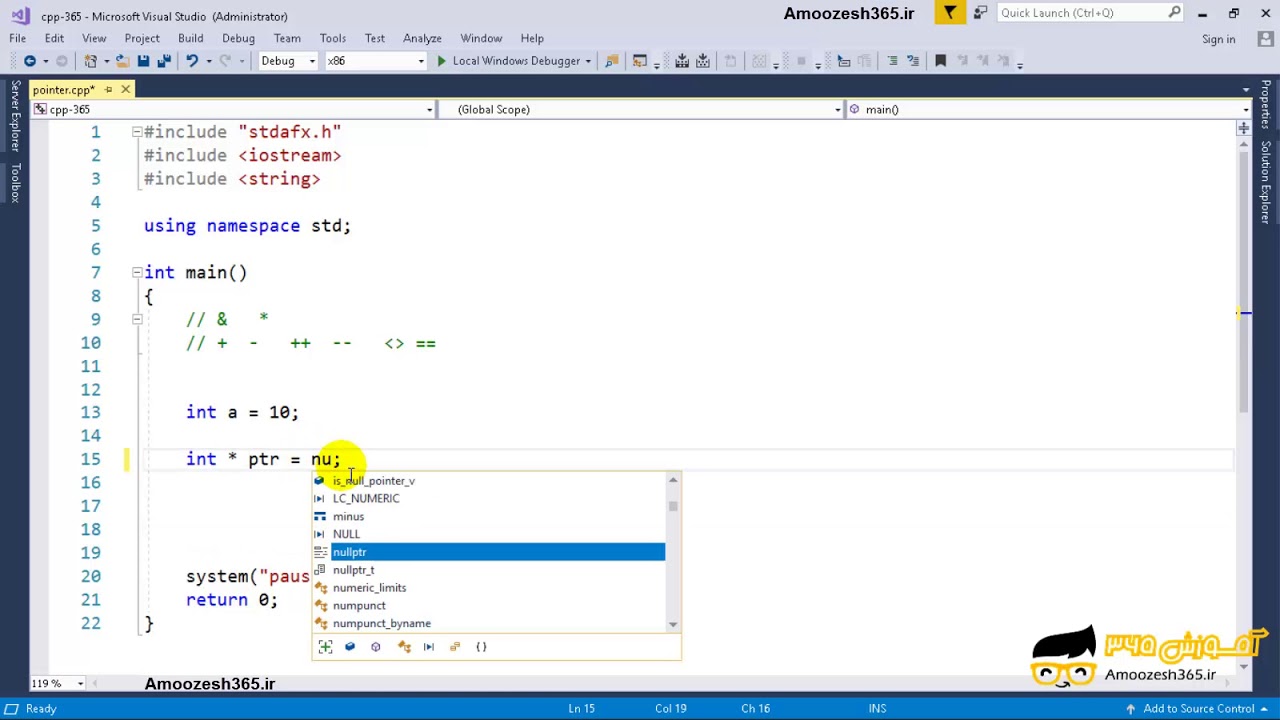The height and width of the screenshot is (720, 1280).
Task: Open the notifications flag icon in title bar
Action: tap(949, 13)
